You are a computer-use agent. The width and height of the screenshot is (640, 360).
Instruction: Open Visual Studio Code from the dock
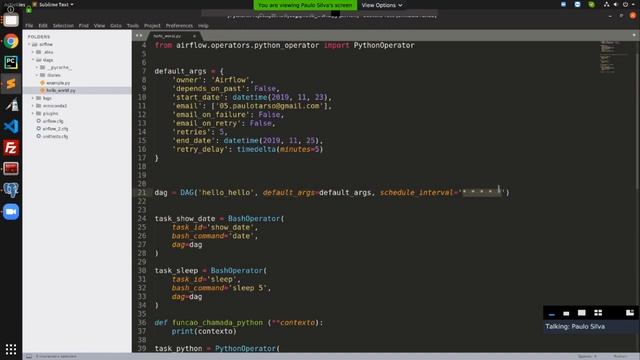point(11,126)
